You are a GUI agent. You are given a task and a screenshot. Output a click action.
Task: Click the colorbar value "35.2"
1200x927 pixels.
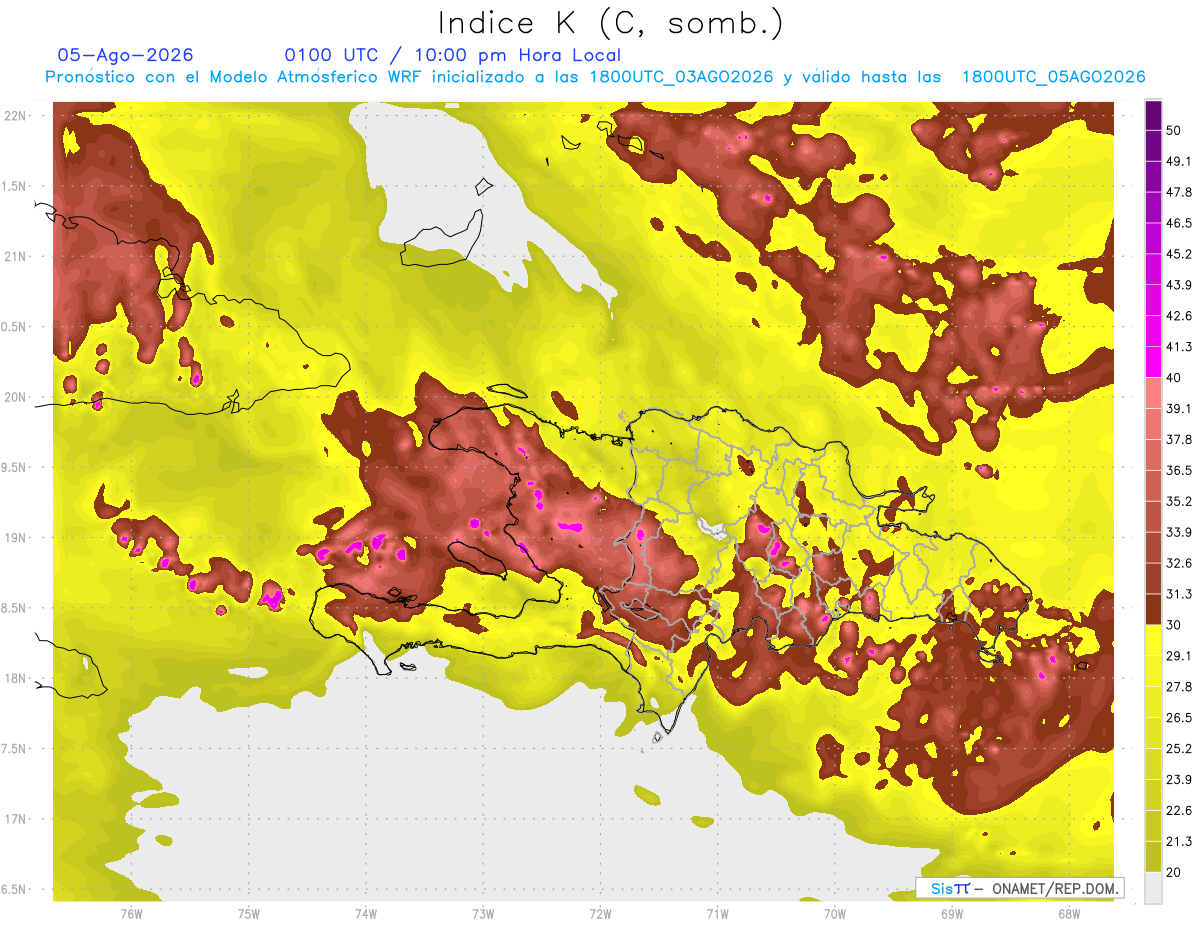(1178, 501)
